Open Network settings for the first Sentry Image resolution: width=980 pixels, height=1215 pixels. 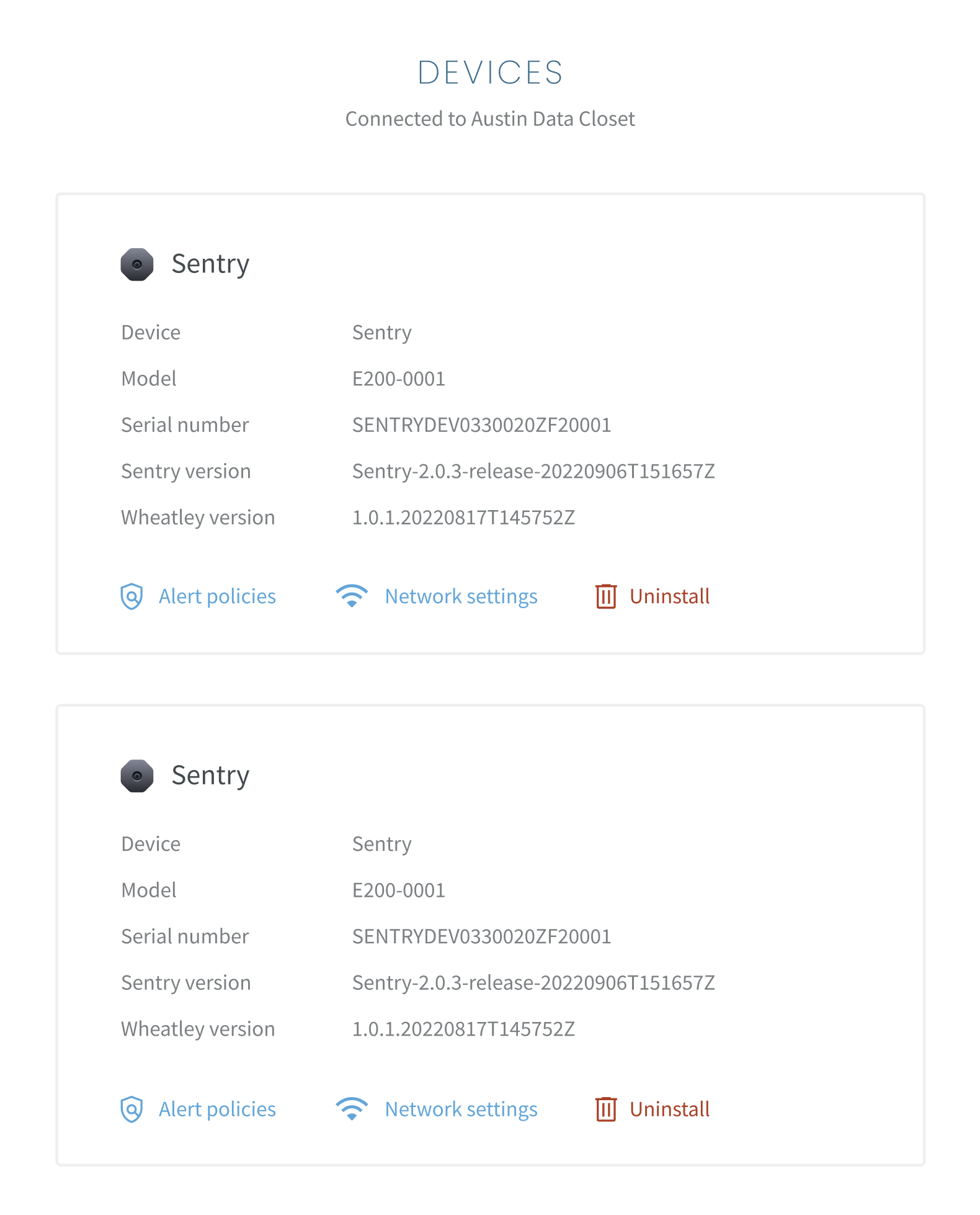(461, 596)
